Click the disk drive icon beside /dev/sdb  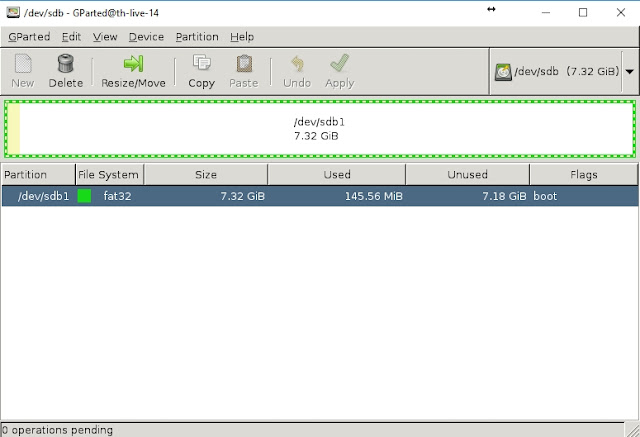point(503,72)
